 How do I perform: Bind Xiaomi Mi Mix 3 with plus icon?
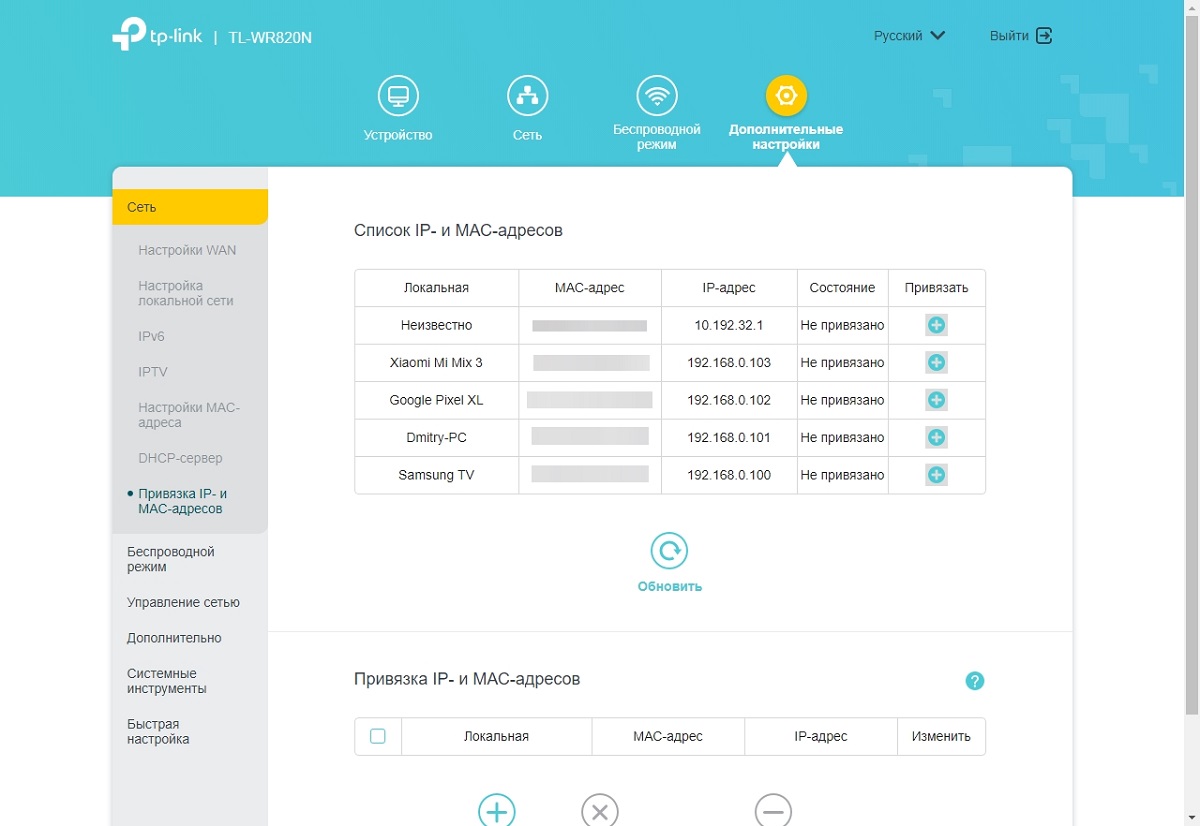pos(936,362)
